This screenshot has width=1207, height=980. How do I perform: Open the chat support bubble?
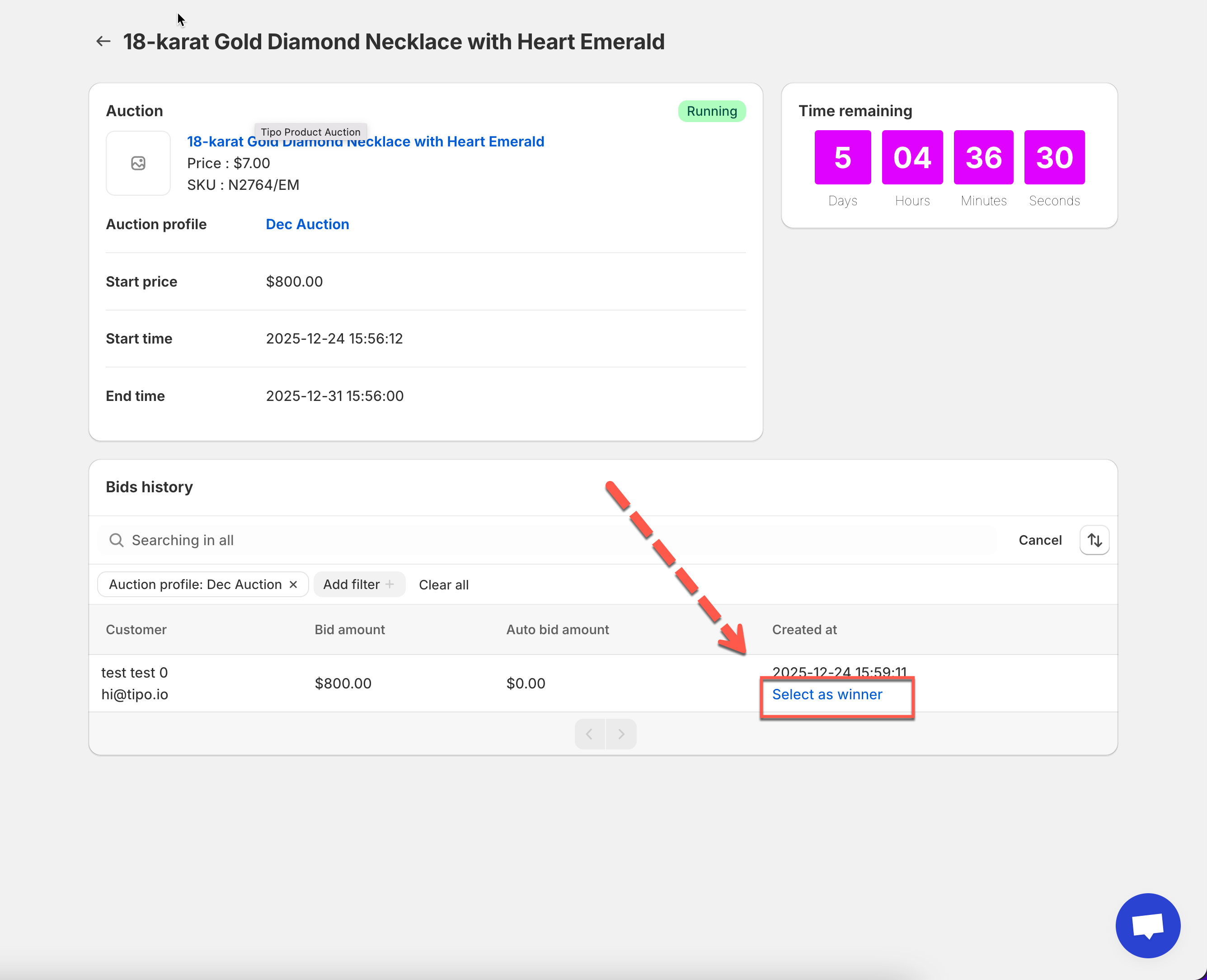(x=1147, y=926)
